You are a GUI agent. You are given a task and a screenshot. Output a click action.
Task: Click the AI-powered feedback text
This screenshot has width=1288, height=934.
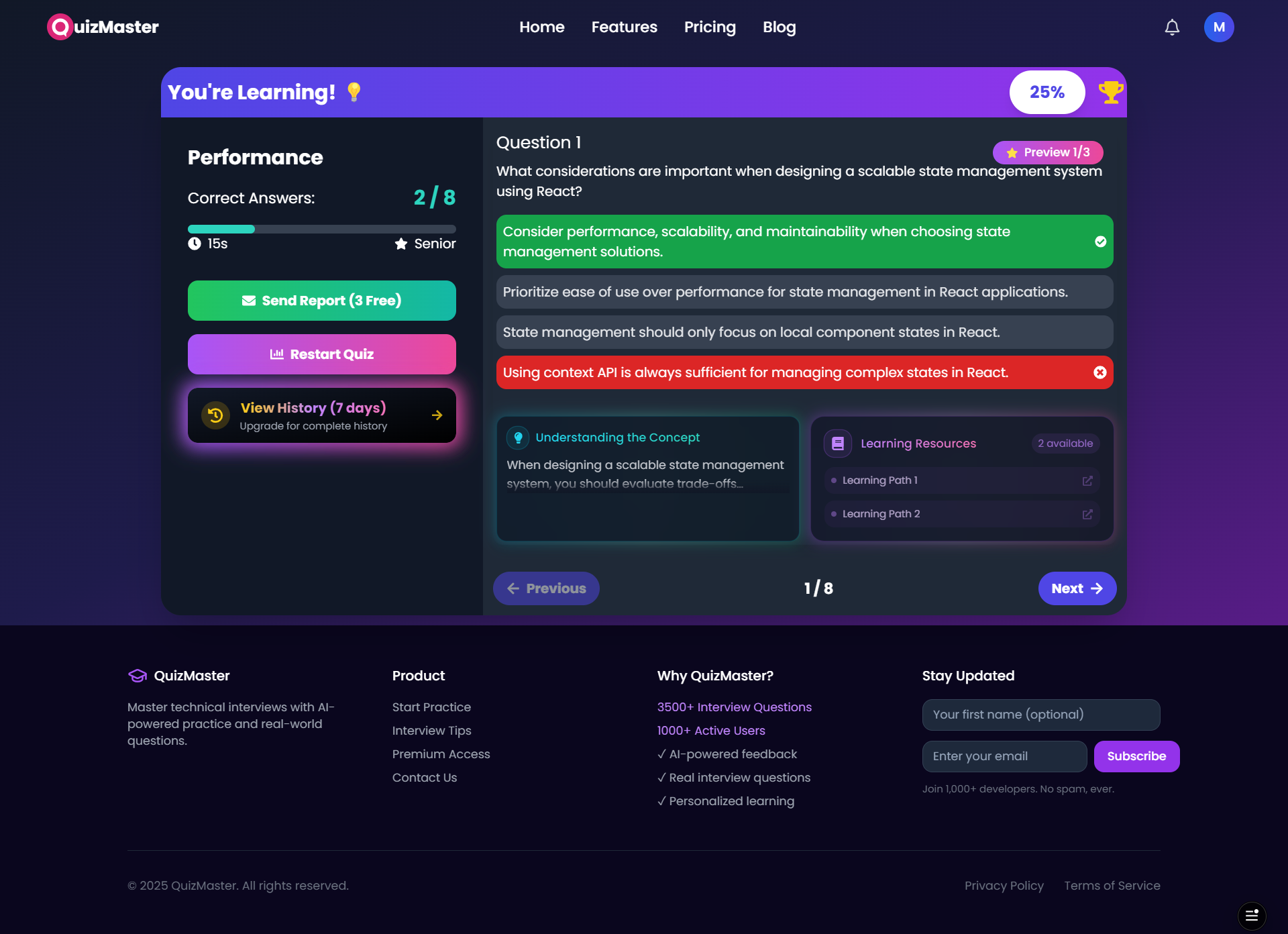(727, 754)
